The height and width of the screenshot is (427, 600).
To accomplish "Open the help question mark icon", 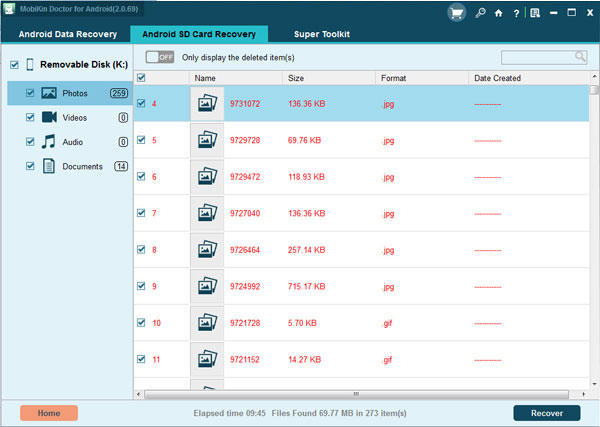I will pyautogui.click(x=516, y=13).
